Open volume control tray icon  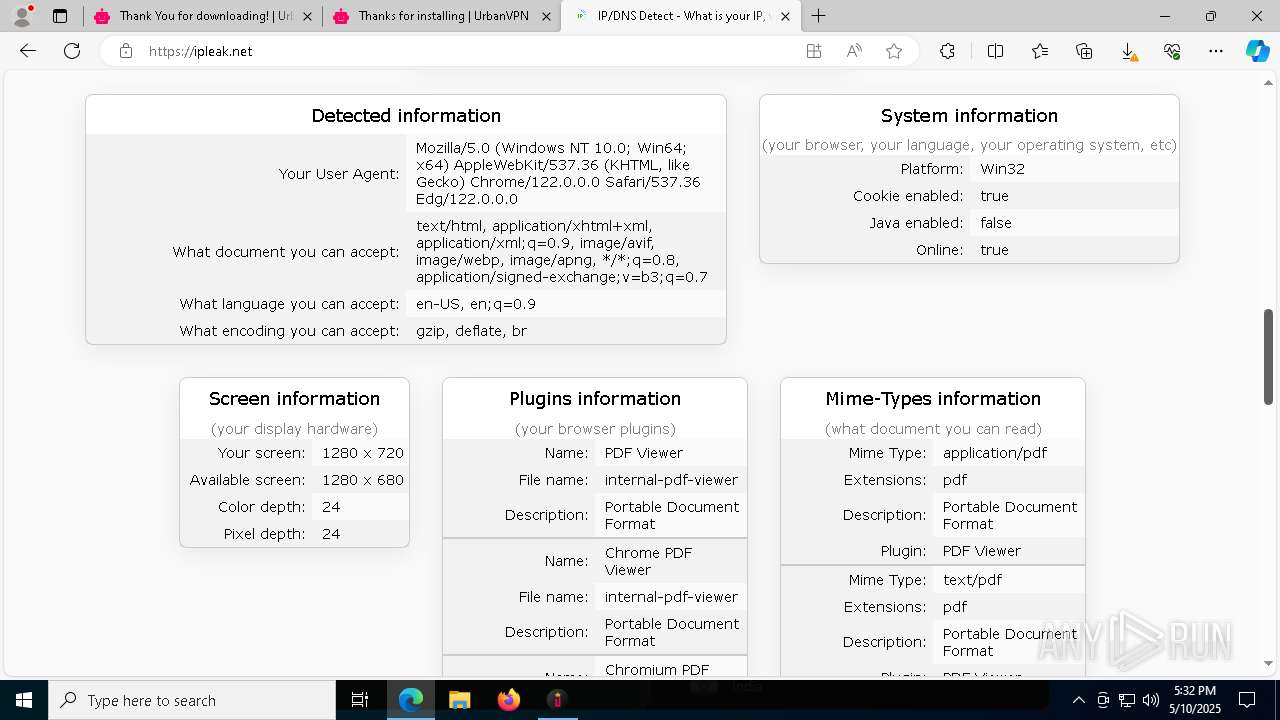(1151, 700)
